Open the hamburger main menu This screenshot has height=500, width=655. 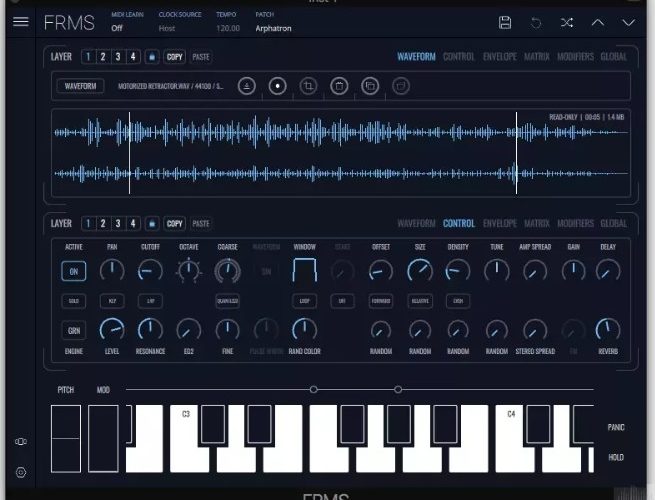20,21
